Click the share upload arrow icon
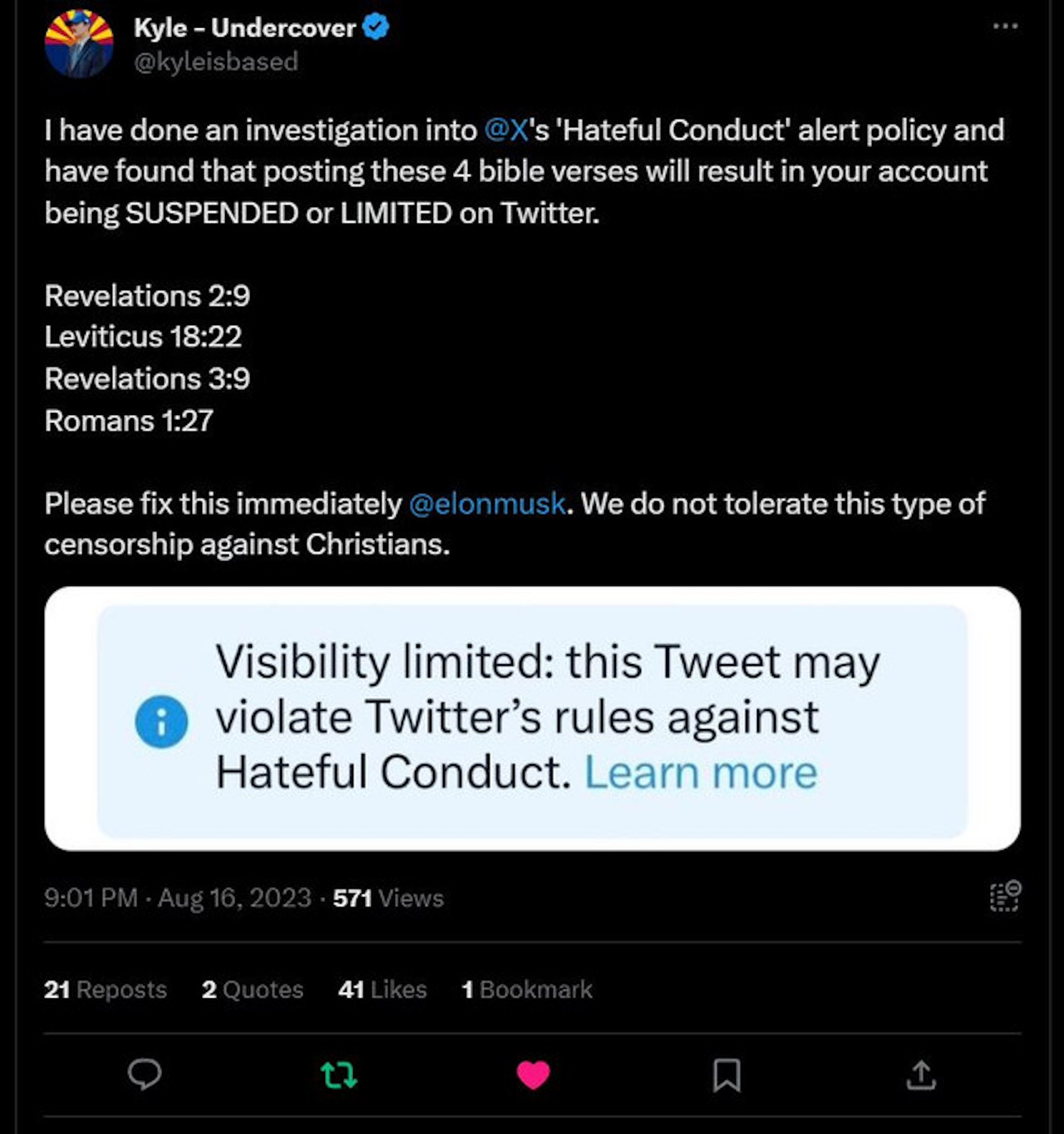 (921, 1075)
